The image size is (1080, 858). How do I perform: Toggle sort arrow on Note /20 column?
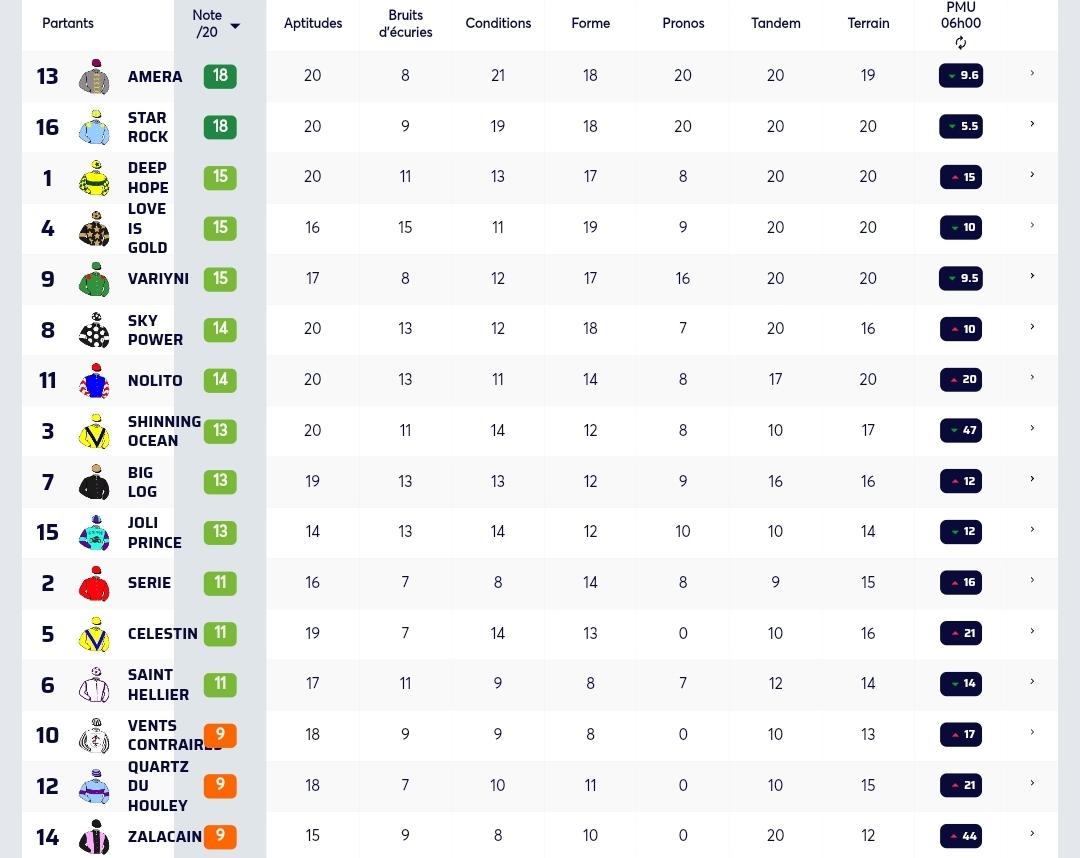(235, 26)
